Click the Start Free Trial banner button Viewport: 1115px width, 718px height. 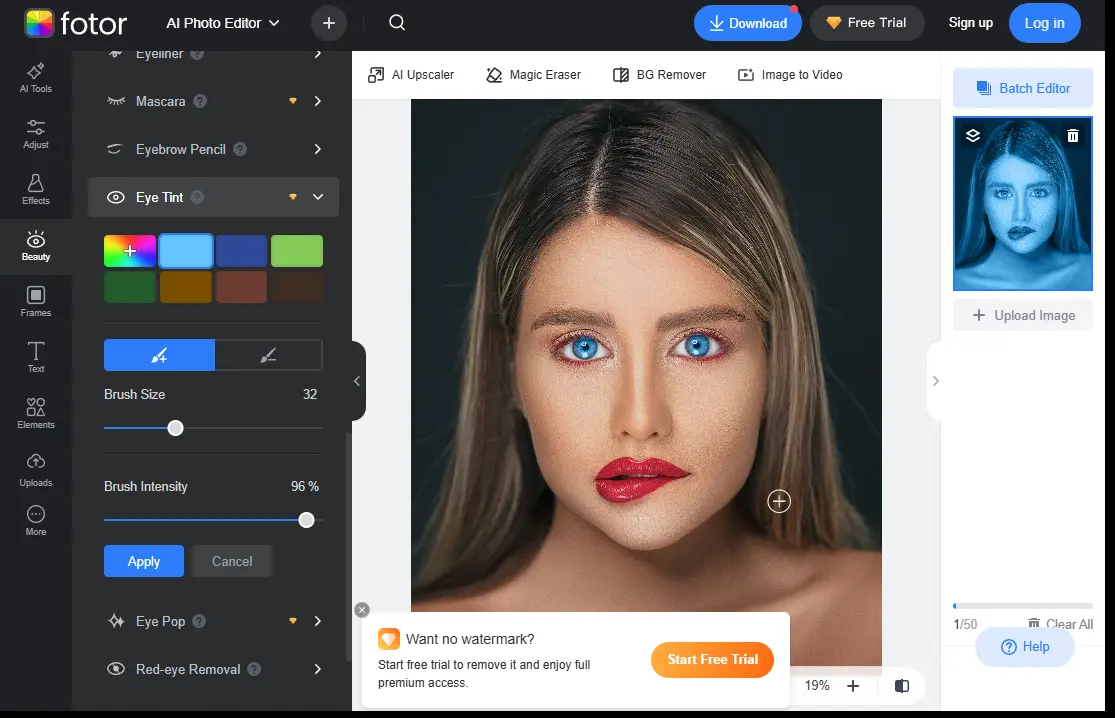pos(712,659)
